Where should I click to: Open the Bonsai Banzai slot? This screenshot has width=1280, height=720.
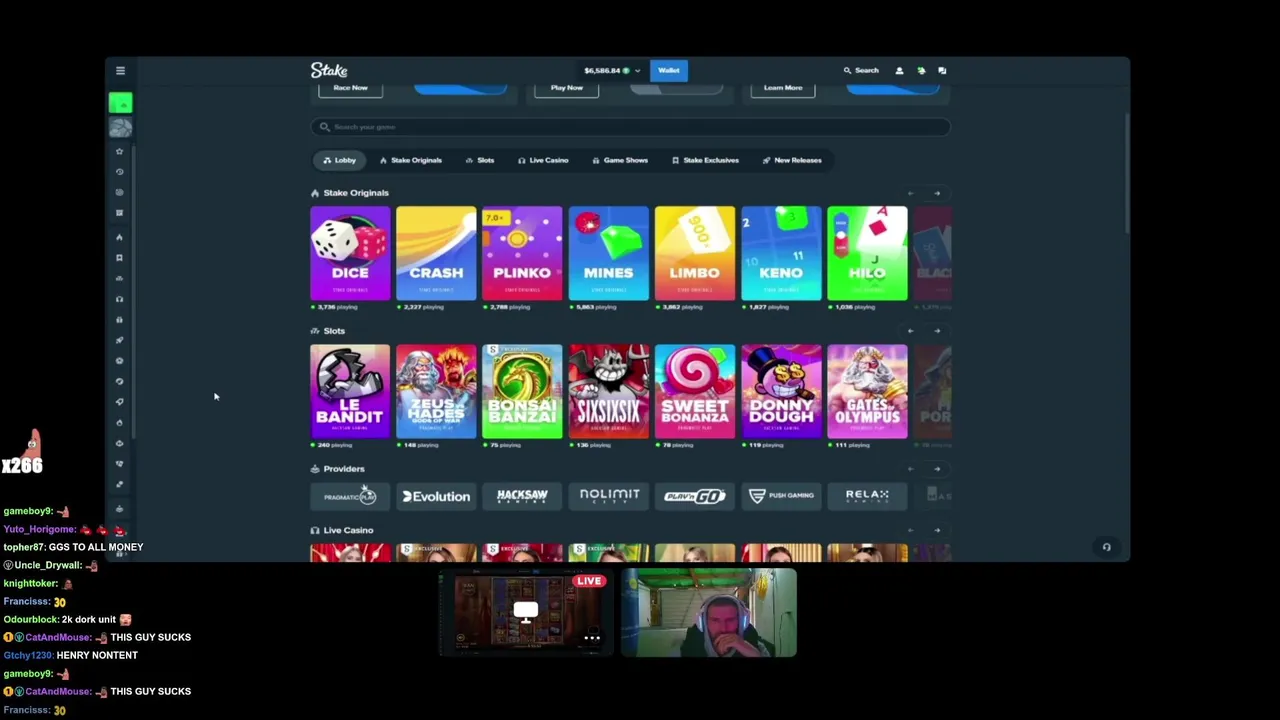pos(522,391)
